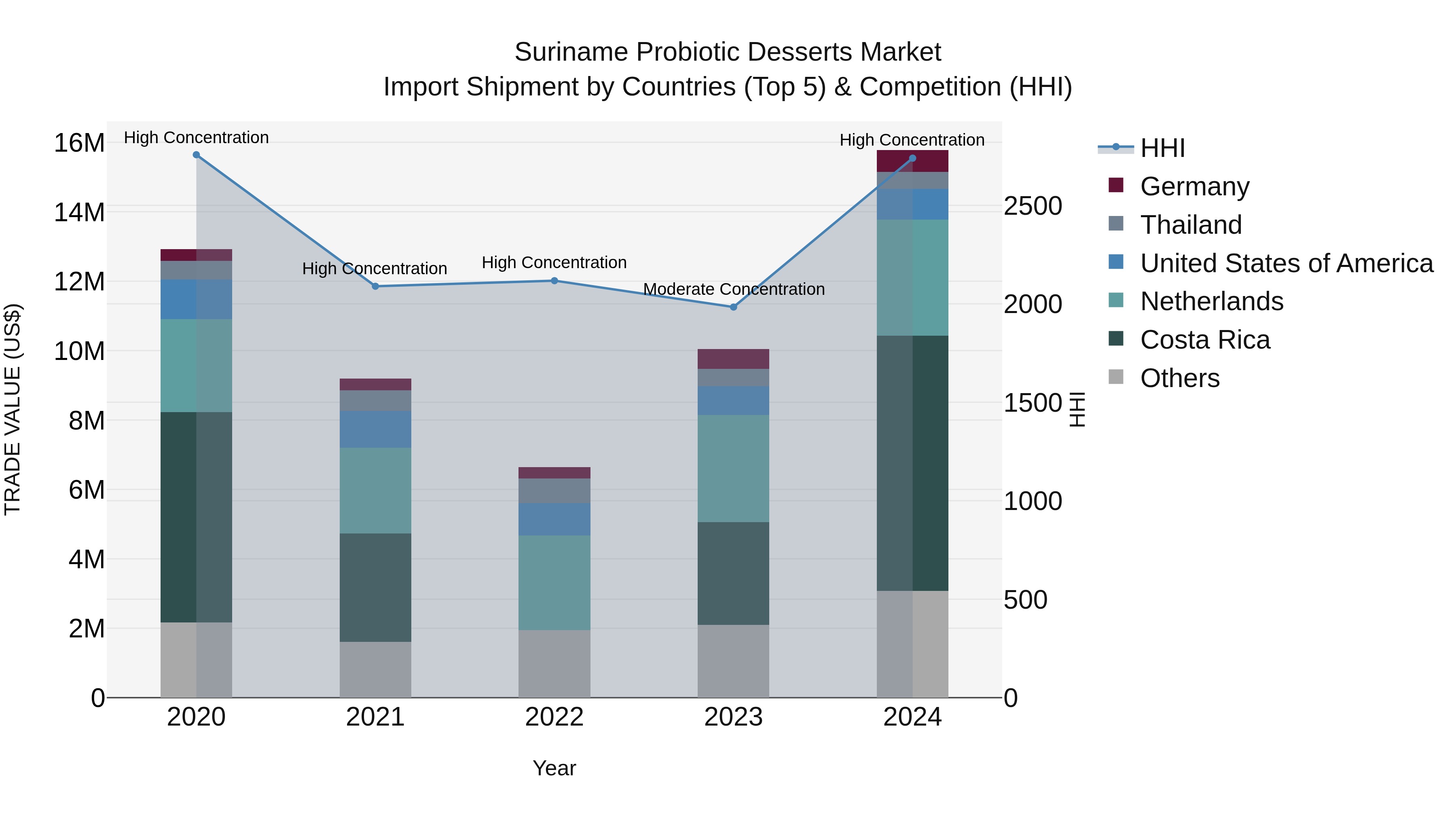Click the 2022 HHI data point

[x=554, y=281]
